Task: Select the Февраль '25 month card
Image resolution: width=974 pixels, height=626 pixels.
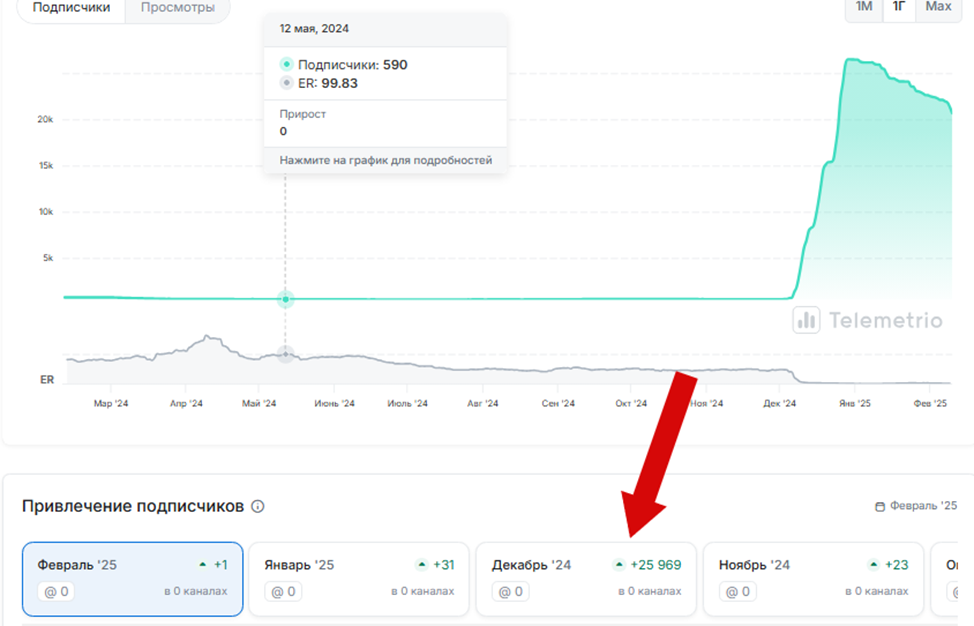Action: 132,579
